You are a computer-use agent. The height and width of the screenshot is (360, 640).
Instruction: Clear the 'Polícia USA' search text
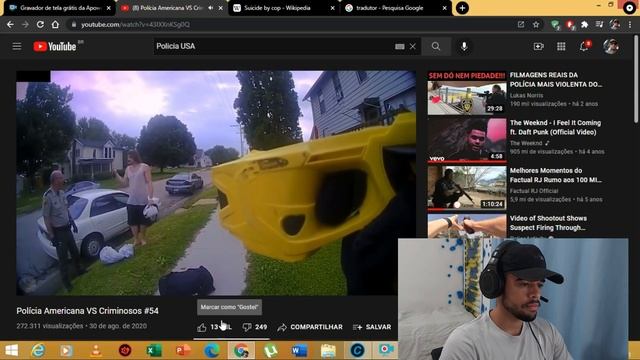(x=413, y=47)
